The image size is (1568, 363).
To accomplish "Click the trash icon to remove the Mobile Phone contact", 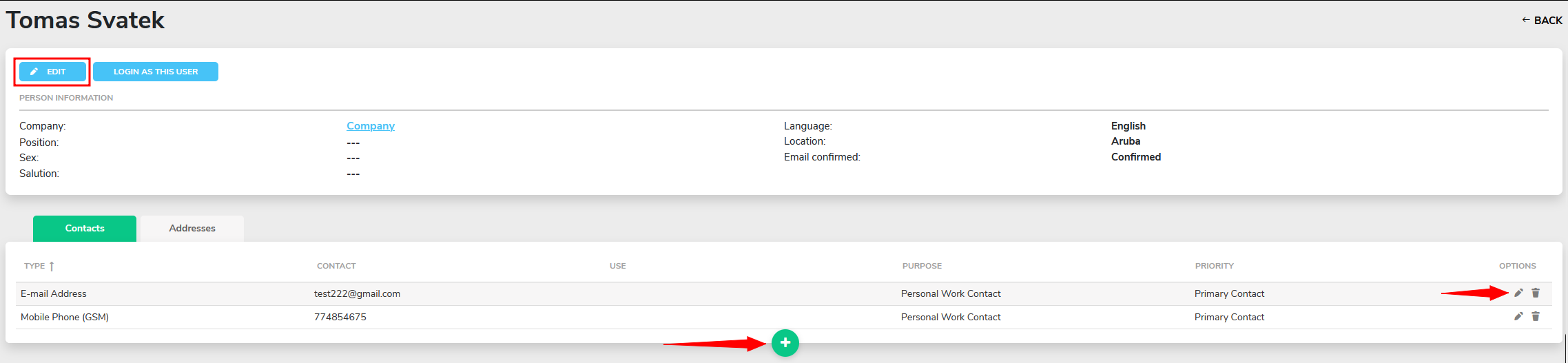I will tap(1536, 316).
